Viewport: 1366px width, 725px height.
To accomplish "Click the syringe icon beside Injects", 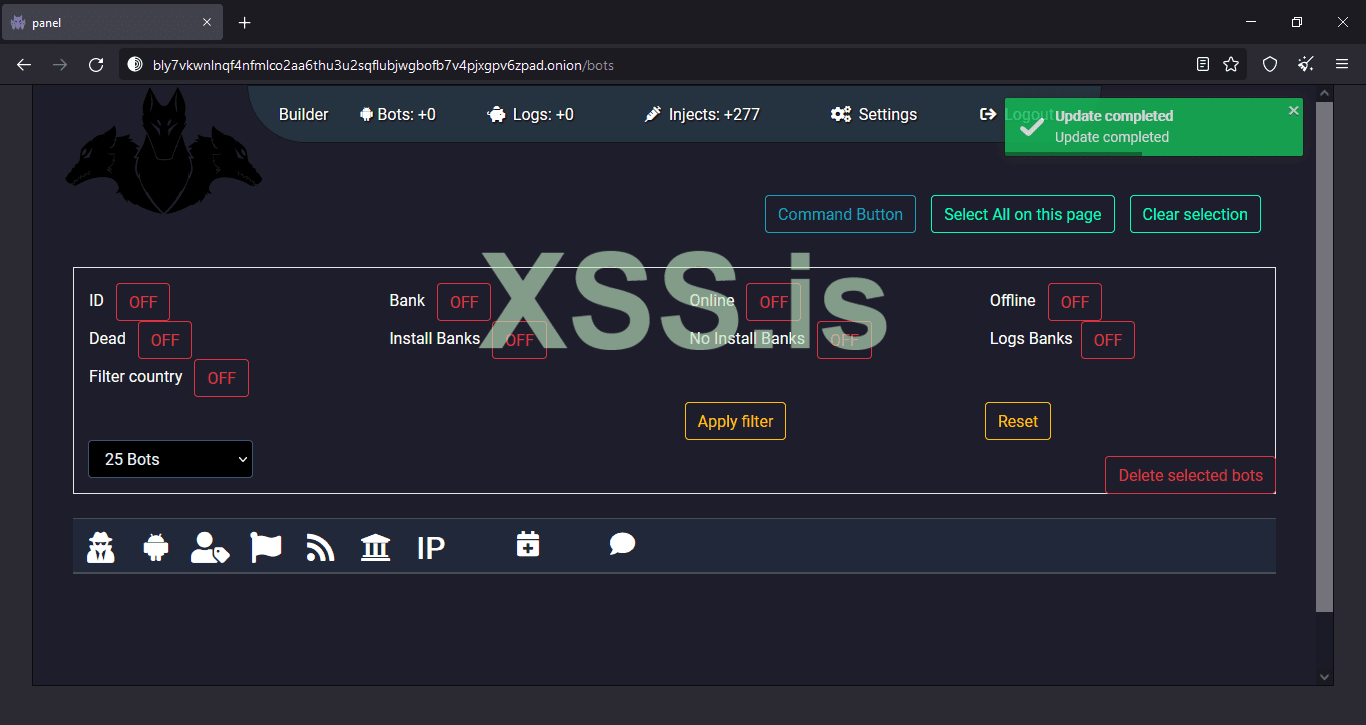I will pyautogui.click(x=653, y=115).
